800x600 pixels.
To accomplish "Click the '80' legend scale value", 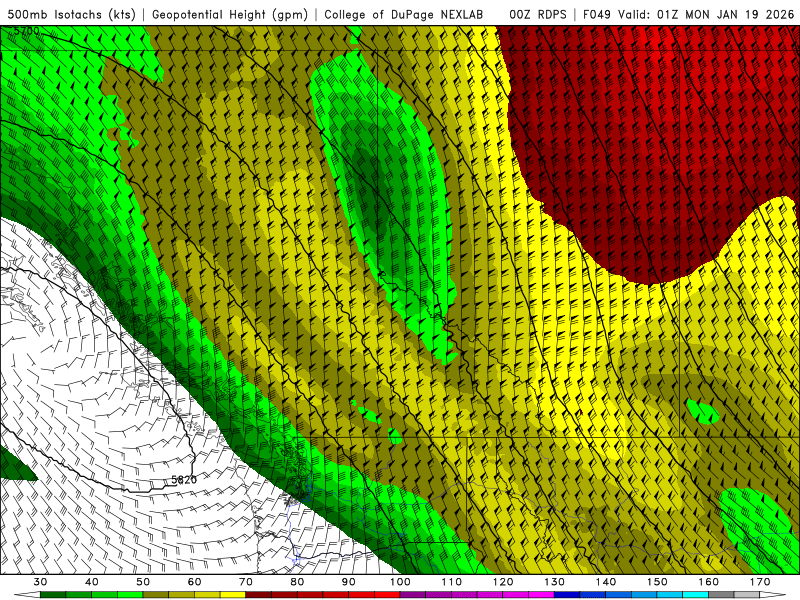I will click(297, 582).
